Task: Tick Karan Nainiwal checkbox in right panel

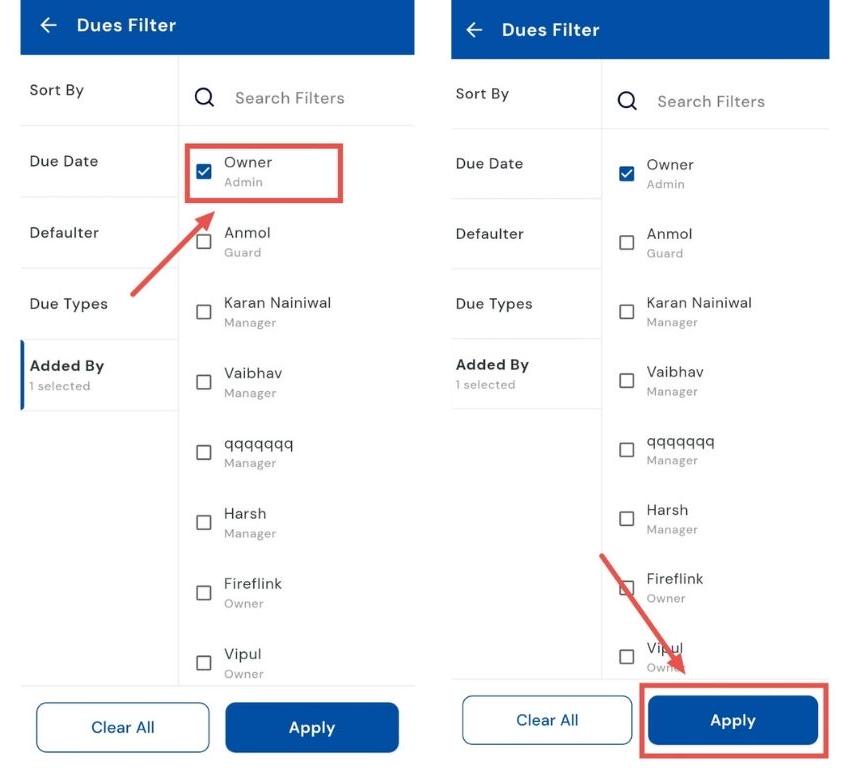Action: (x=627, y=312)
